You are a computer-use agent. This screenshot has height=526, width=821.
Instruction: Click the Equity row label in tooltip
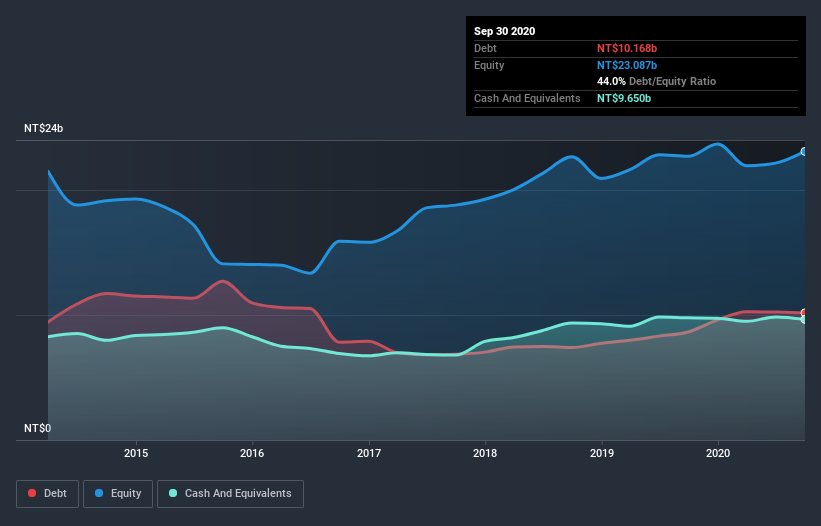[489, 65]
